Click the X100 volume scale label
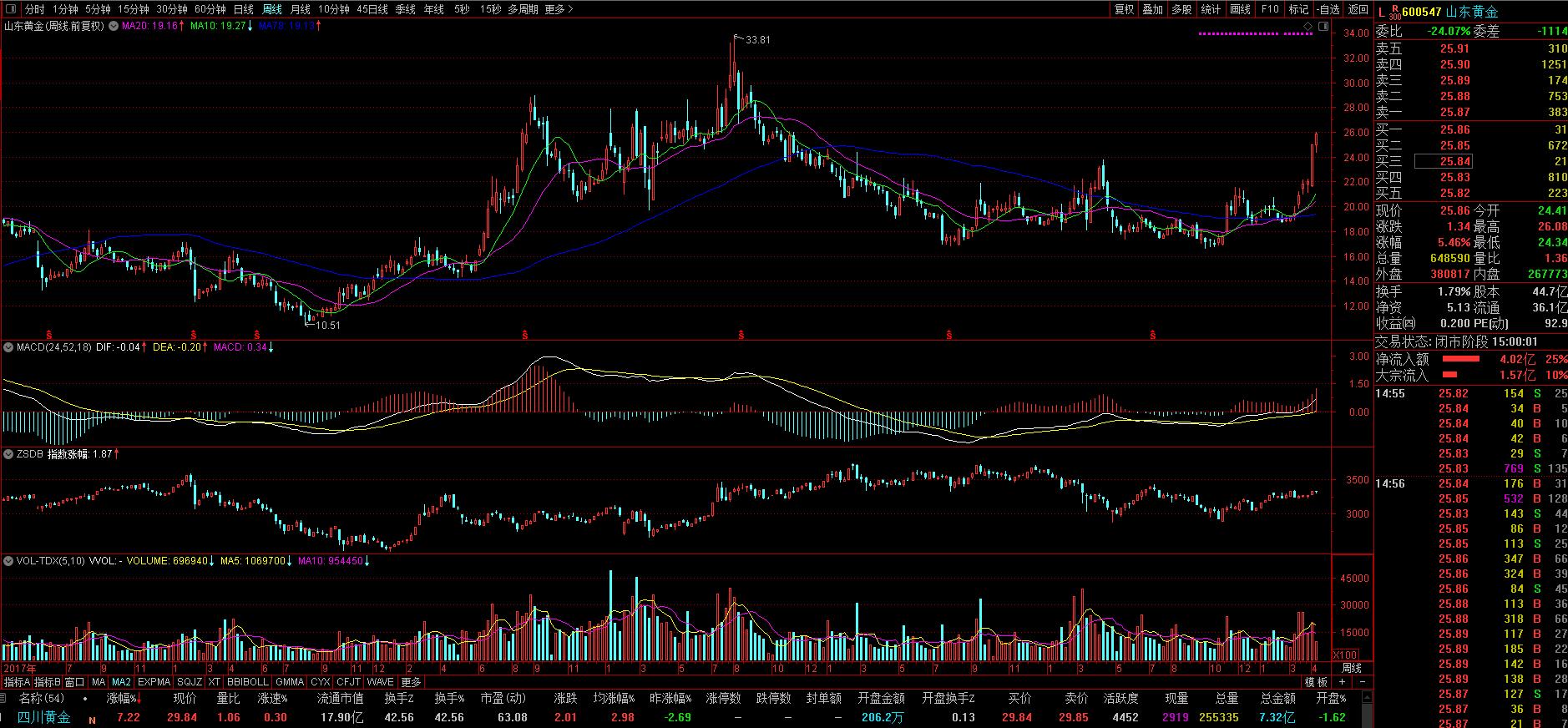The image size is (1568, 728). 1345,655
